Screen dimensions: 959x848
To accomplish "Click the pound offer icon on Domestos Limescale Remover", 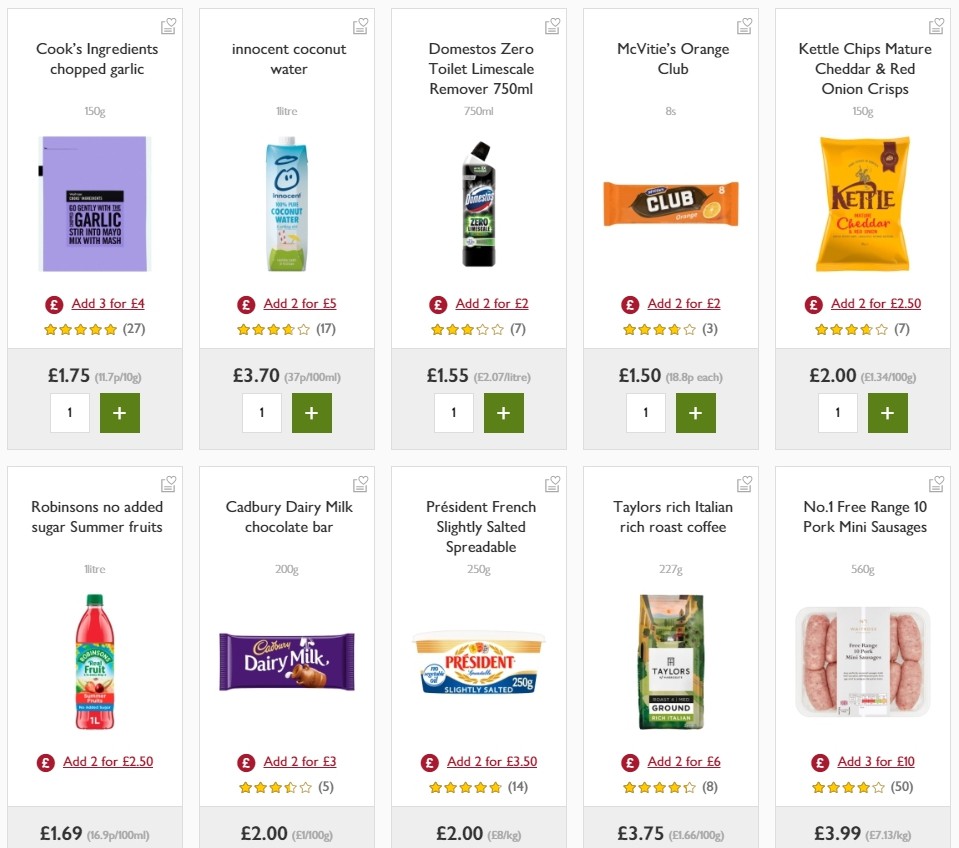I will 437,303.
